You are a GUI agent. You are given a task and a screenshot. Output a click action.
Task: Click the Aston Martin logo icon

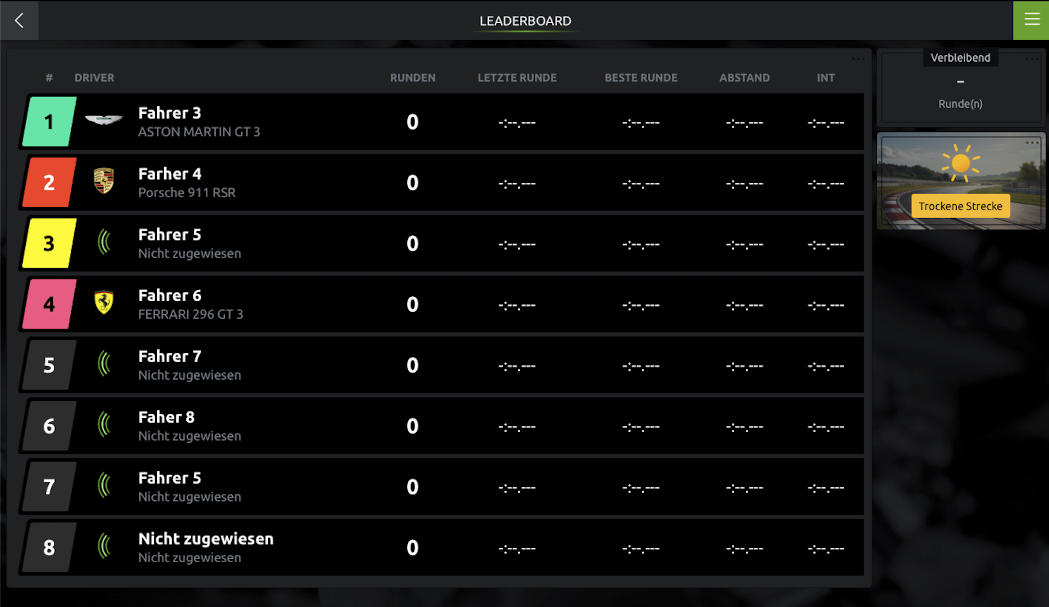click(103, 121)
